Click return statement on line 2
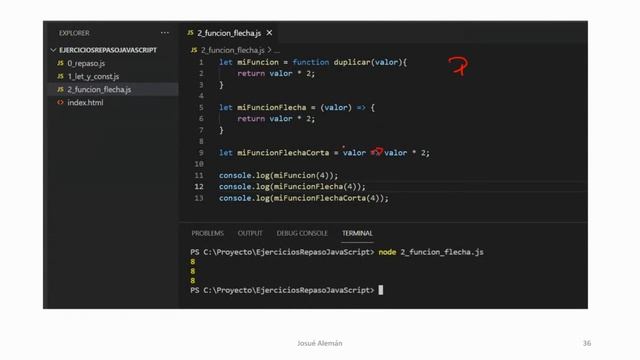Screen dimensions: 640x360 click(276, 74)
